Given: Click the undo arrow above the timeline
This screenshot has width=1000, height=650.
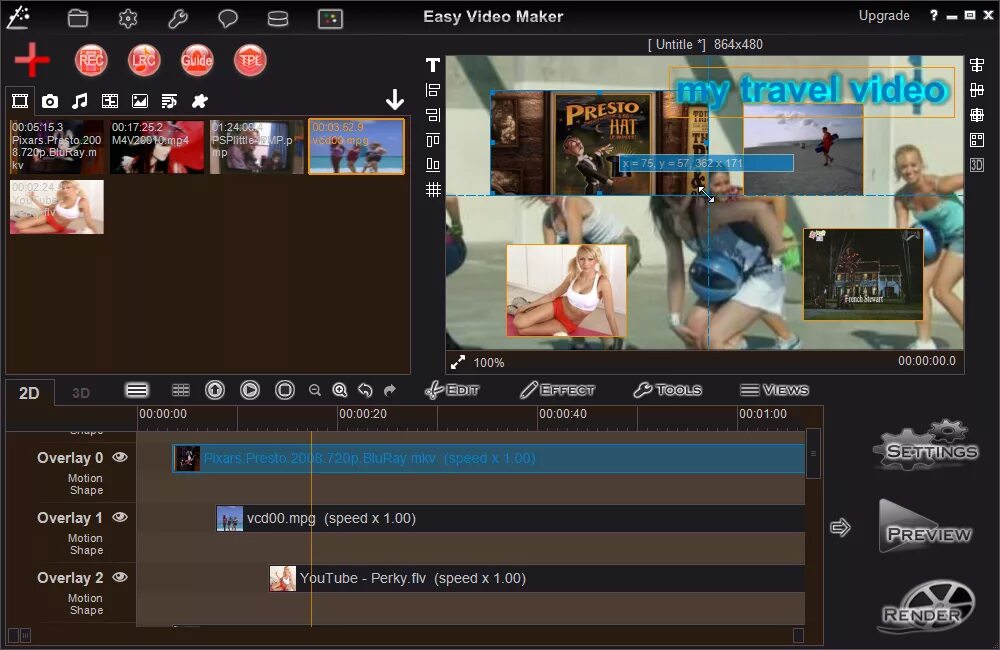Looking at the screenshot, I should [364, 390].
